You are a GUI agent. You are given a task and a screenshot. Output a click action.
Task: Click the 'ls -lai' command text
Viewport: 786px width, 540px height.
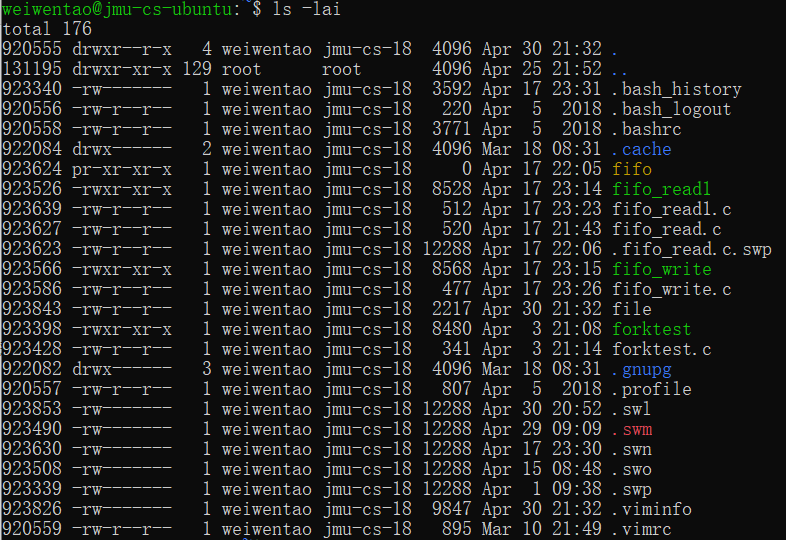click(x=306, y=10)
